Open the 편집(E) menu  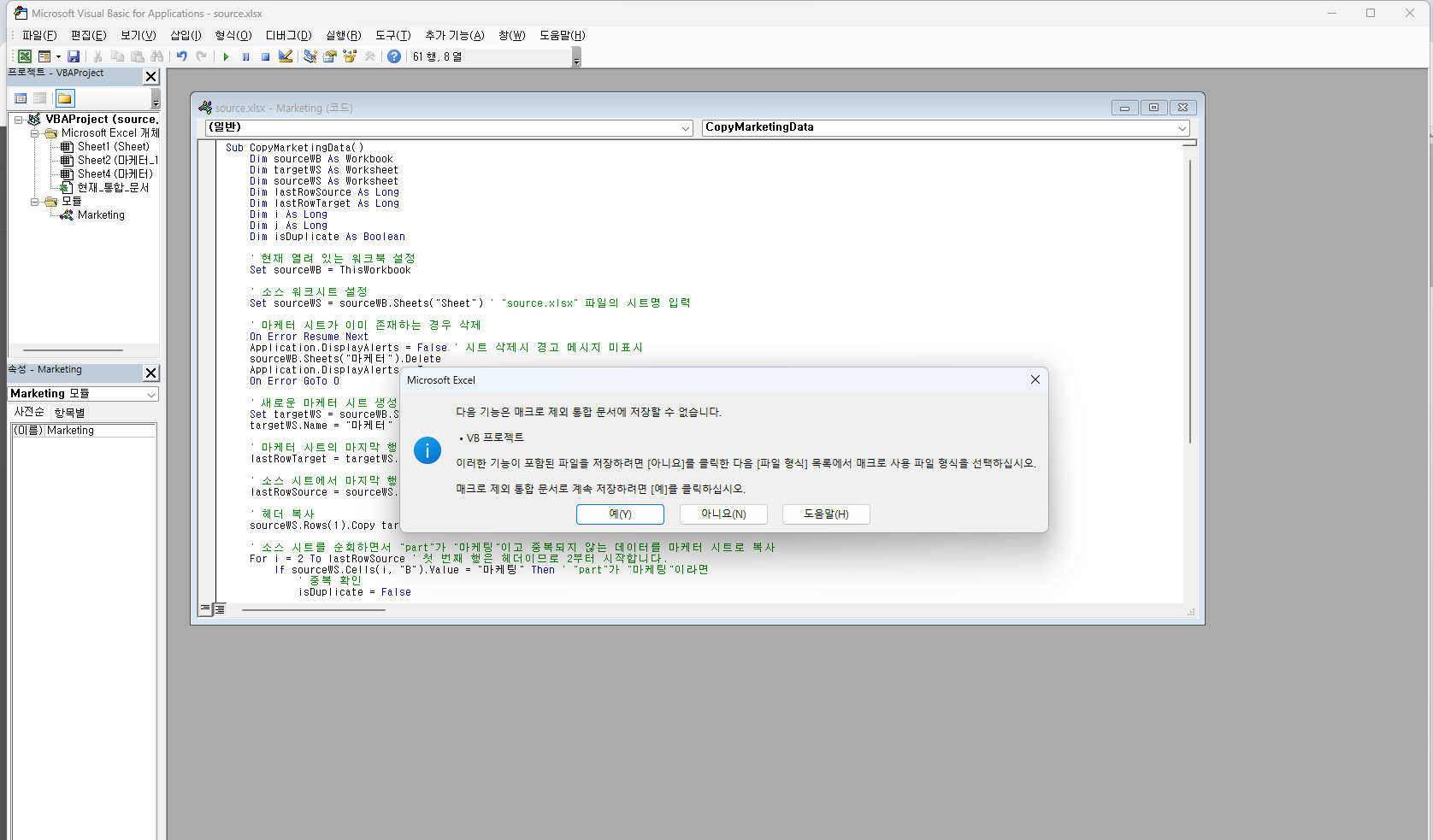89,35
